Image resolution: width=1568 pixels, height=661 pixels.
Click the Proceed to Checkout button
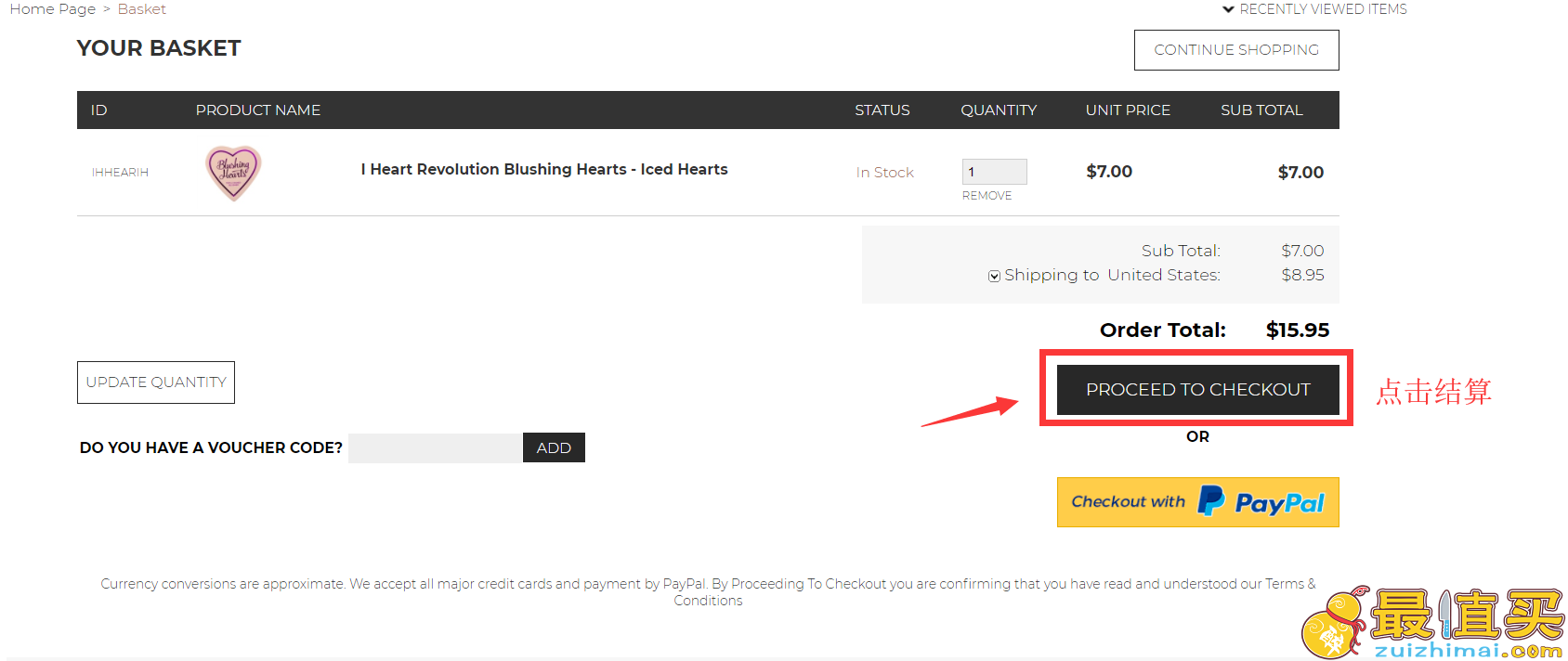[1198, 390]
